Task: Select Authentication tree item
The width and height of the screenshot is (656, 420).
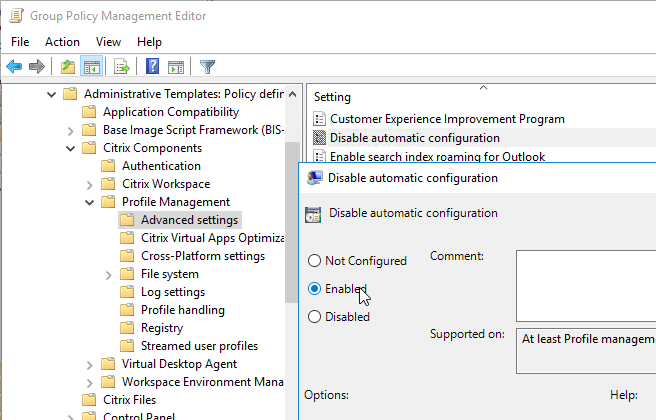Action: pyautogui.click(x=161, y=166)
